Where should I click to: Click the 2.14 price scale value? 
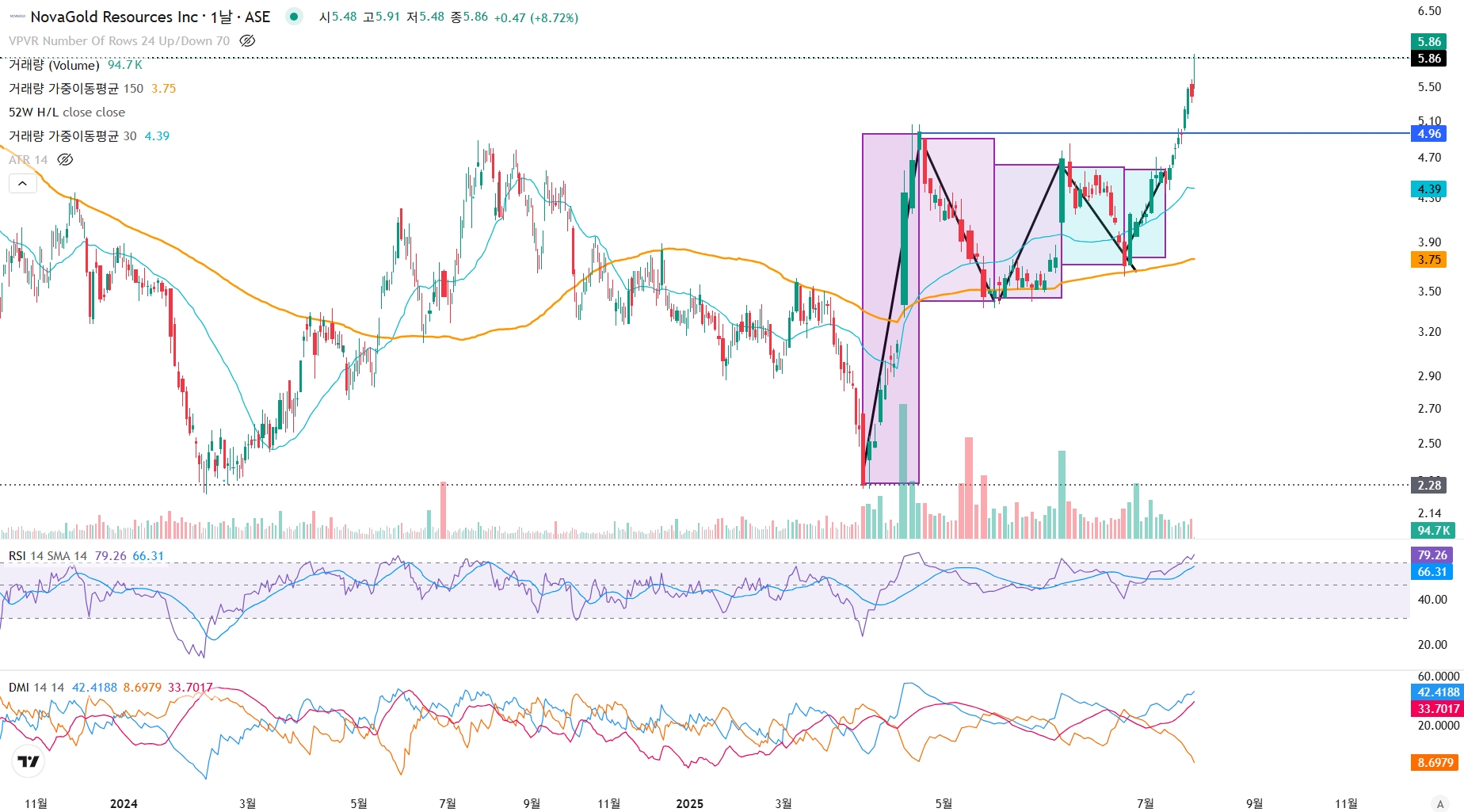click(1429, 513)
